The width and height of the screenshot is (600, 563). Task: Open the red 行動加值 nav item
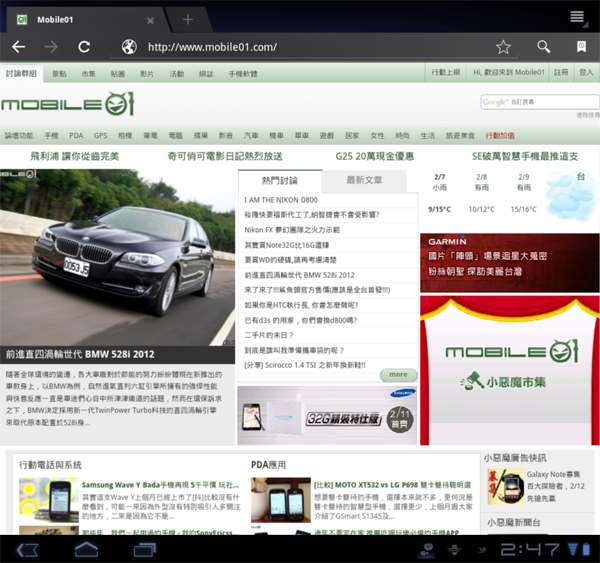click(x=500, y=135)
